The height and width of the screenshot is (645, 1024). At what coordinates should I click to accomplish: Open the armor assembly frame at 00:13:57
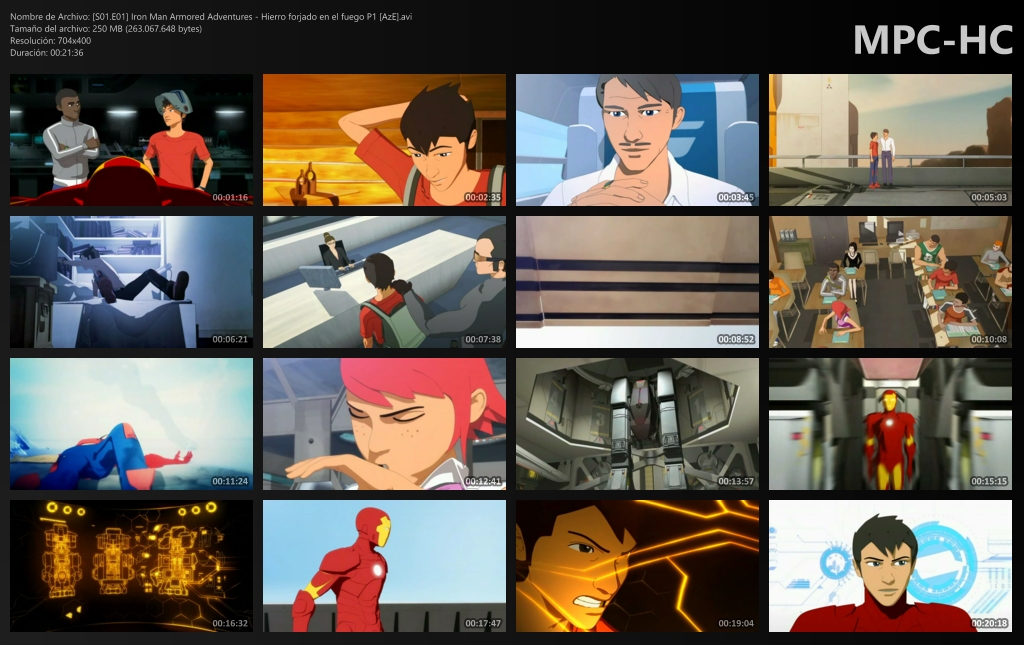[x=637, y=423]
